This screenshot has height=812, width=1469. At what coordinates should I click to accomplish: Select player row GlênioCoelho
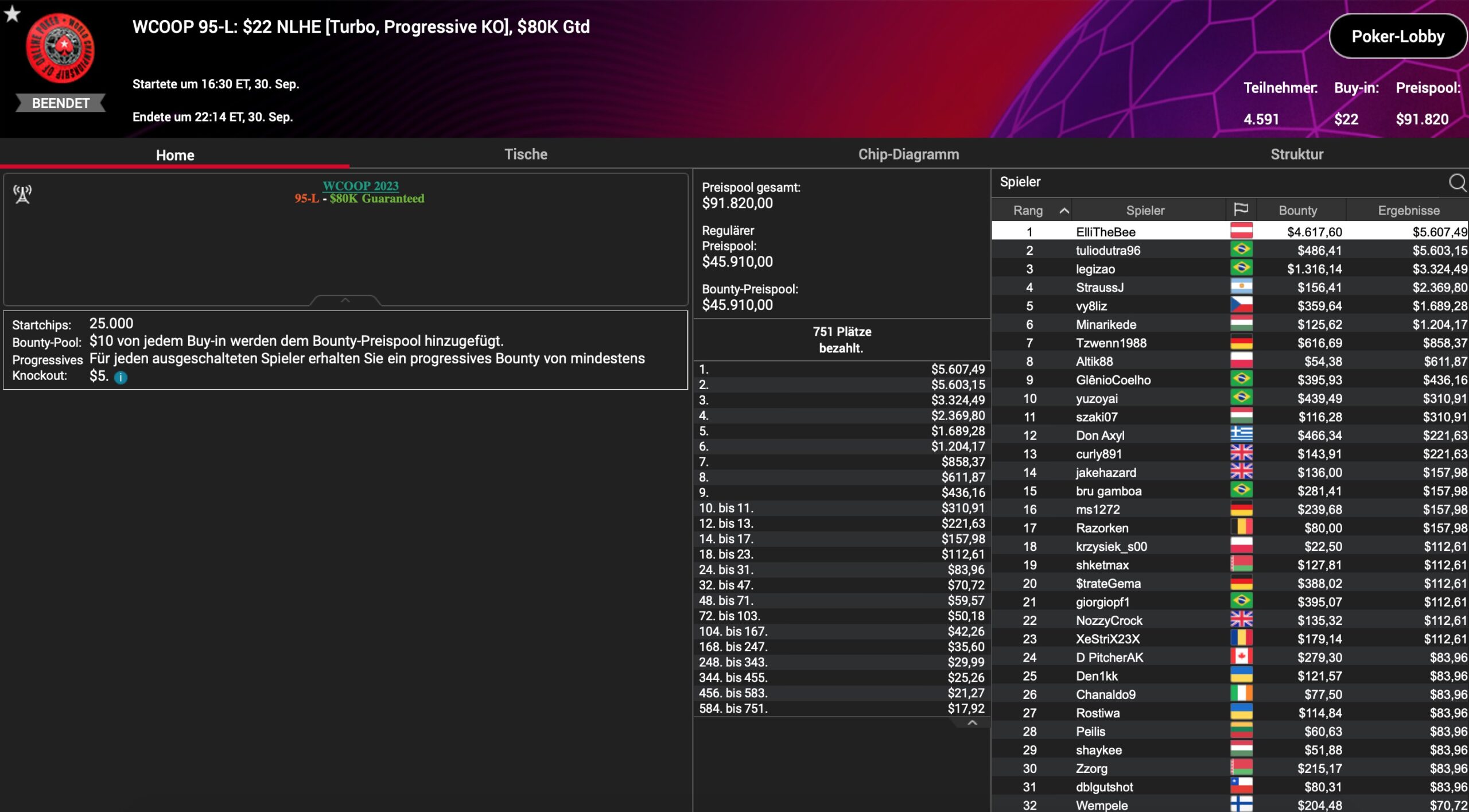click(x=1230, y=379)
